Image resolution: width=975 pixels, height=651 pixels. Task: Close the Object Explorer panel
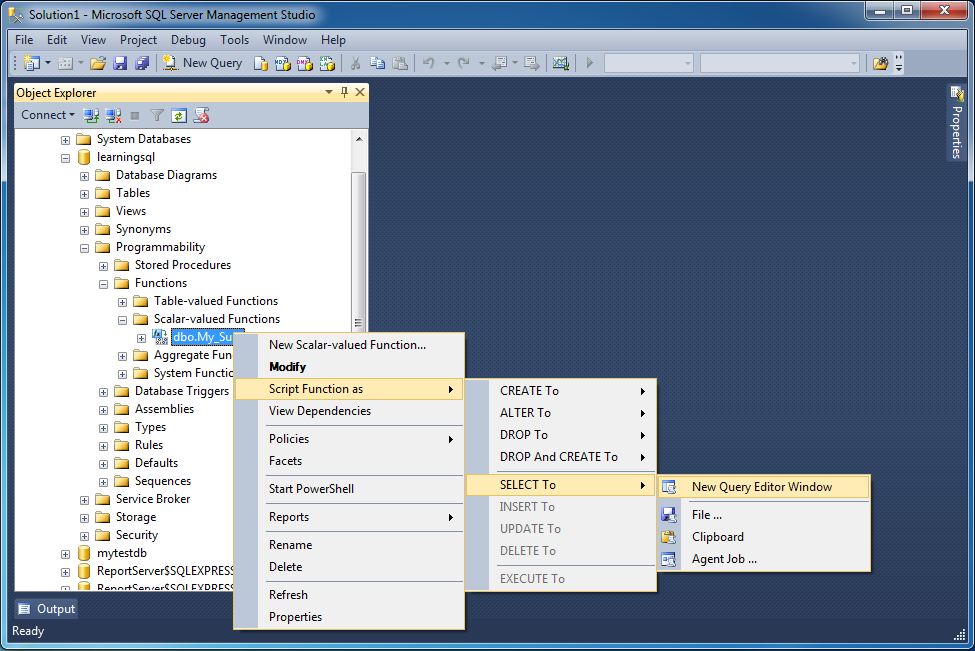[x=360, y=92]
